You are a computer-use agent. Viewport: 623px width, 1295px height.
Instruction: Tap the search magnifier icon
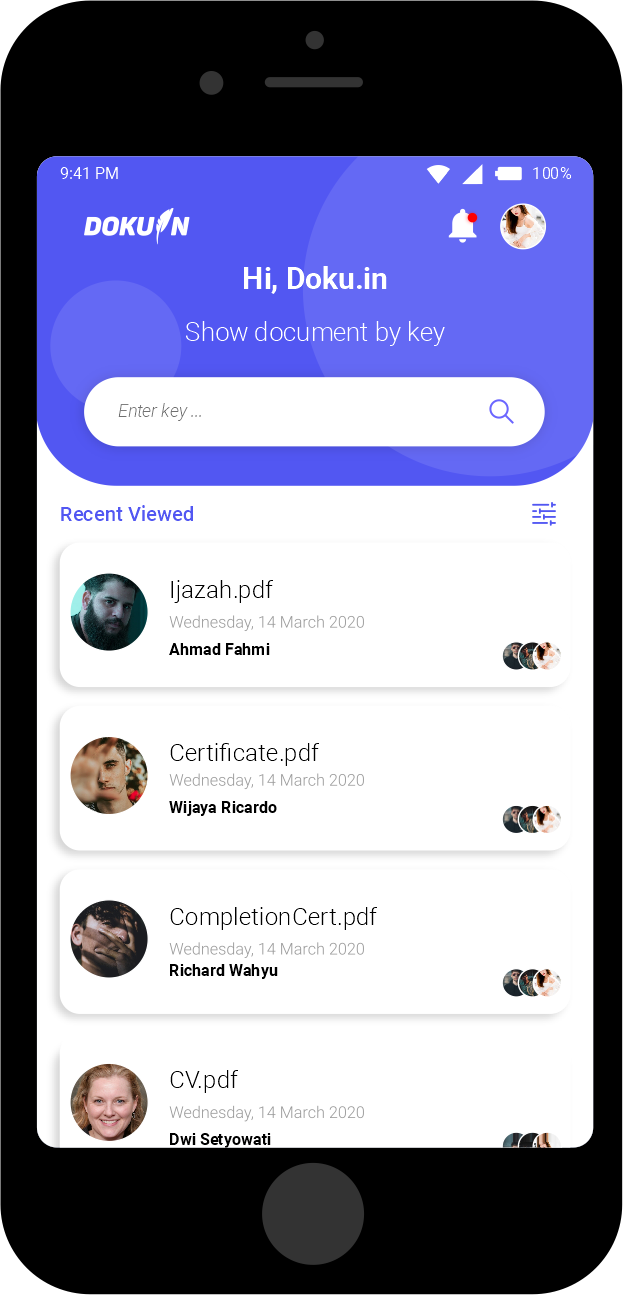[501, 411]
